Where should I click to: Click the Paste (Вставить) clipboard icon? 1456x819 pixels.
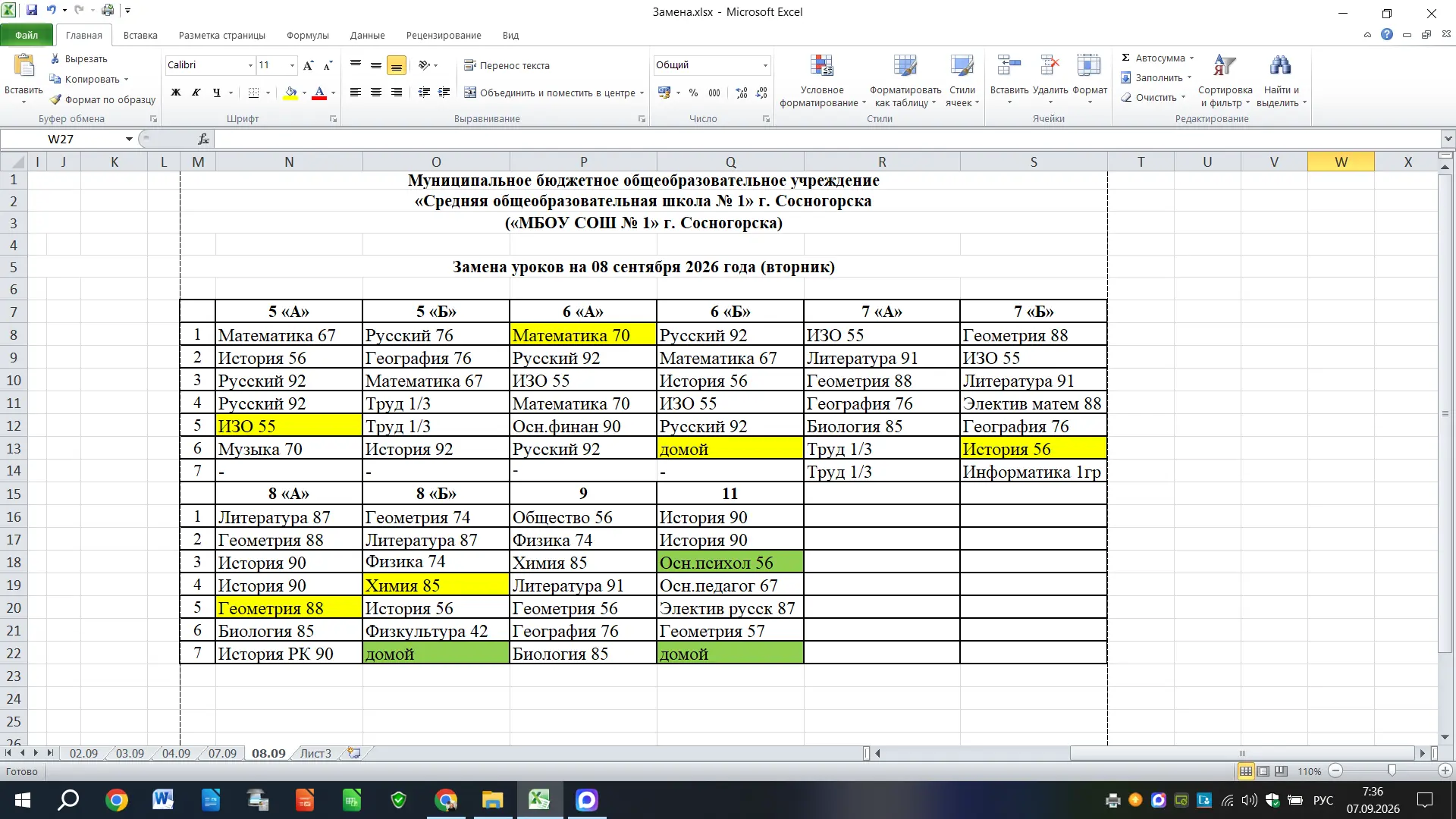[24, 67]
